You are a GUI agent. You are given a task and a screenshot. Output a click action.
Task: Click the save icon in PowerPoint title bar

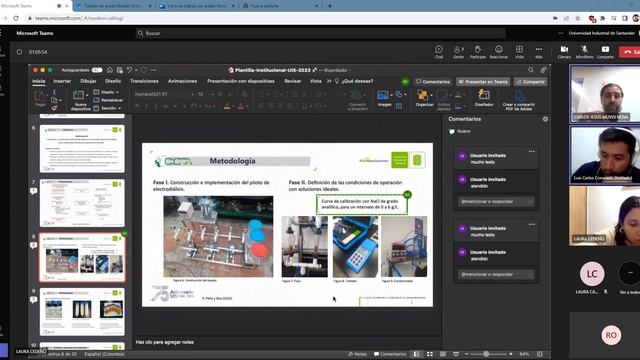point(120,70)
